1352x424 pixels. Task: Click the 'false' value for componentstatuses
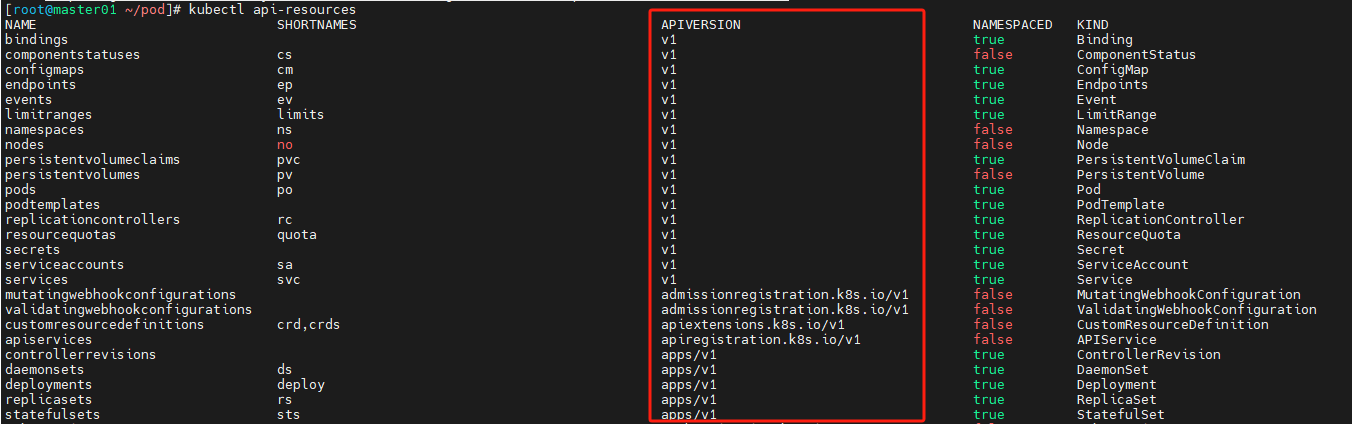993,54
